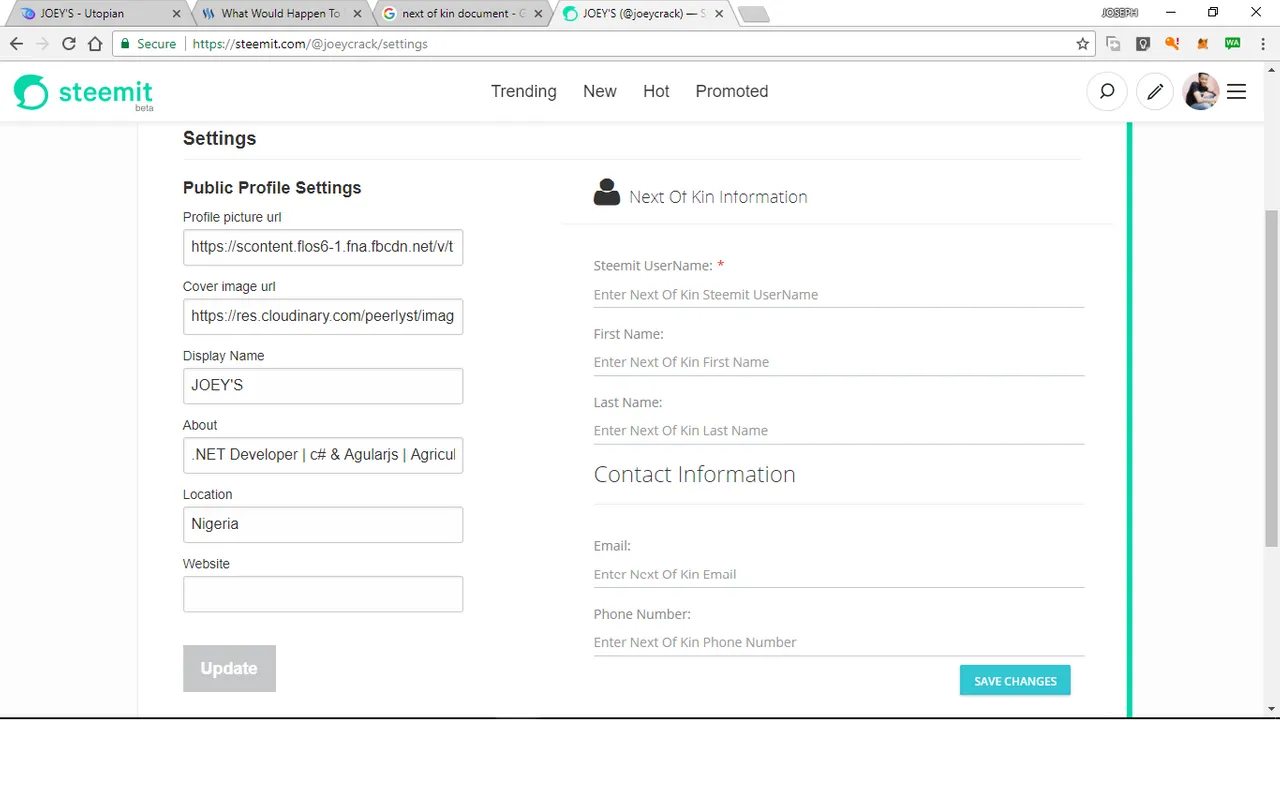
Task: Click the Profile picture url field
Action: pyautogui.click(x=323, y=247)
